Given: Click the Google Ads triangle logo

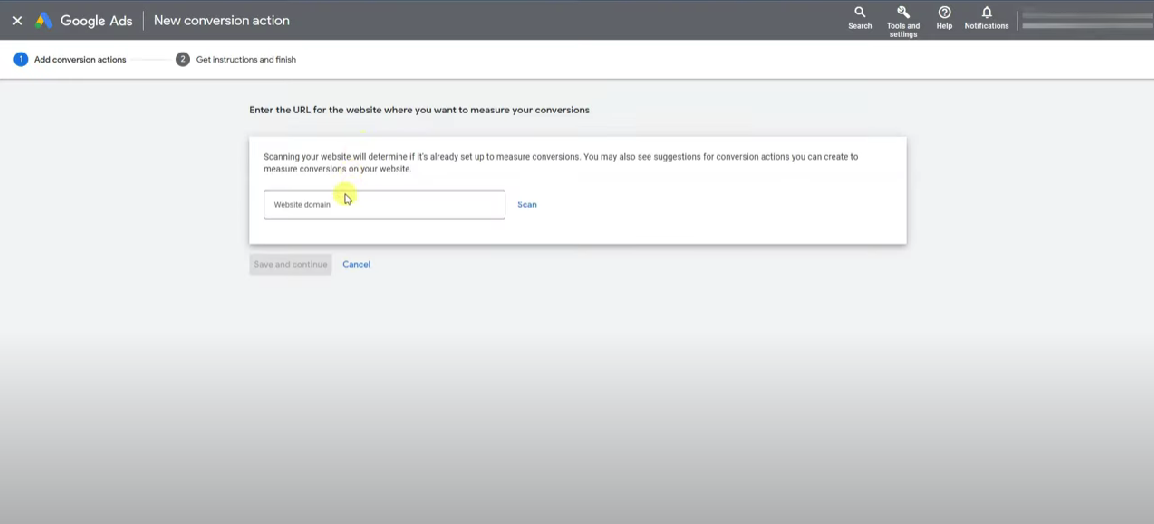Looking at the screenshot, I should coord(43,20).
